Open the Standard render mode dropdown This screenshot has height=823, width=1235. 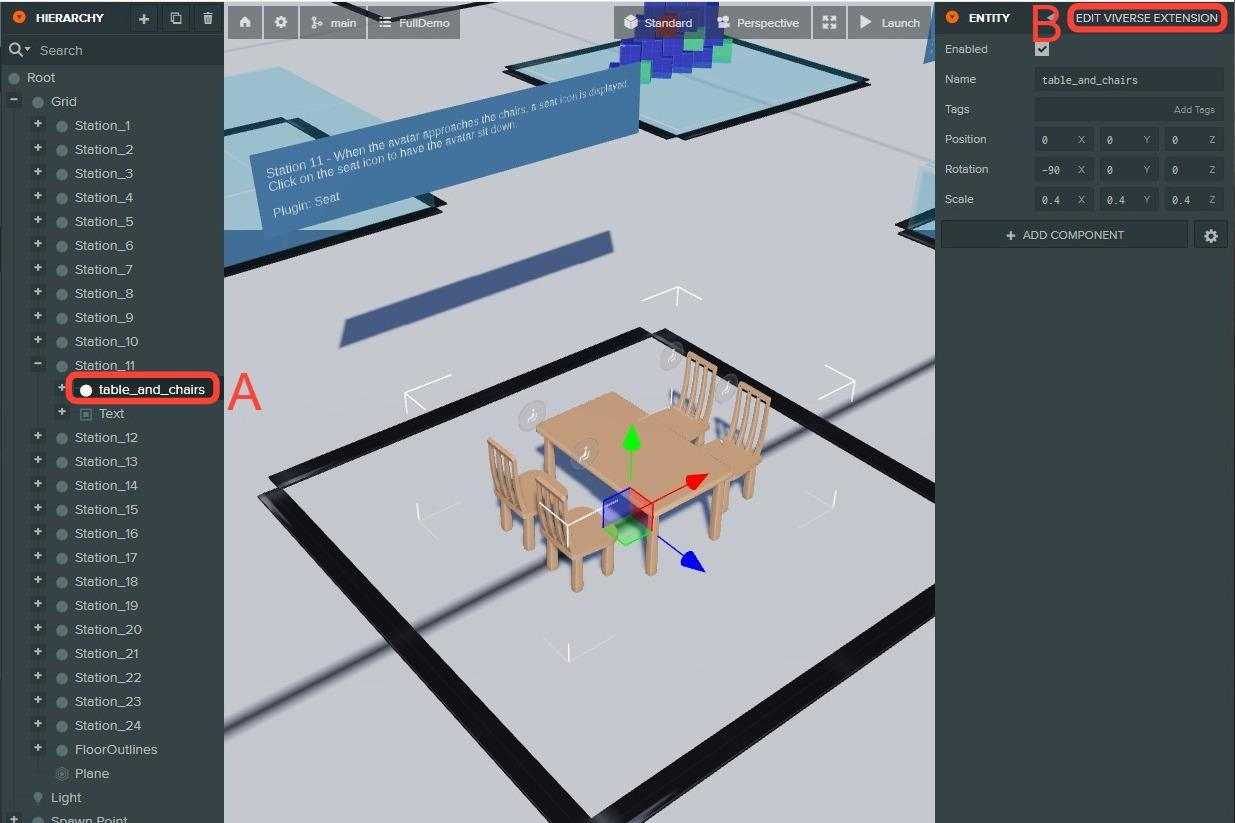coord(657,23)
